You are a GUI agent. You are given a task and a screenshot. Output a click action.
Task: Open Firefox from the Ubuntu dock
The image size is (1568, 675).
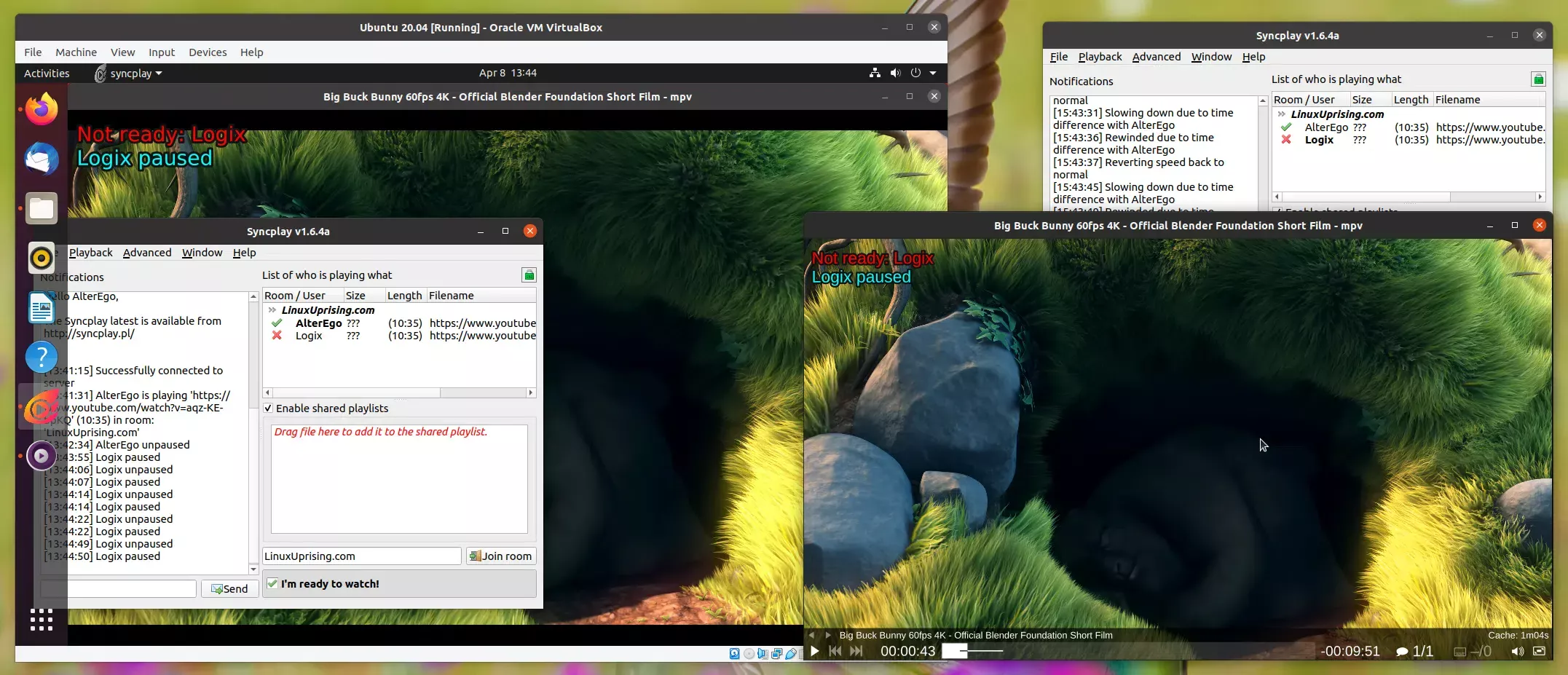tap(42, 109)
